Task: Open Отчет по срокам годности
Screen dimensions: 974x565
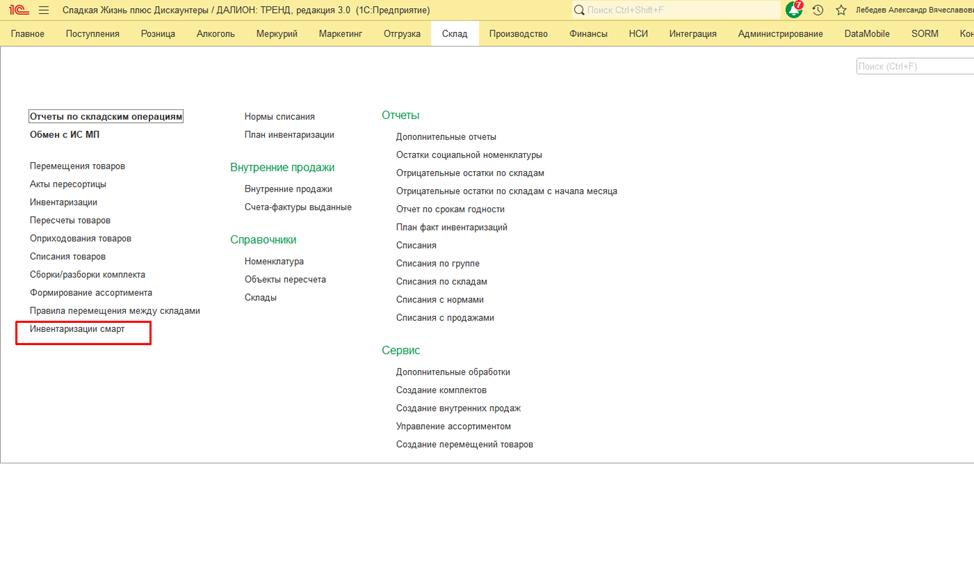Action: coord(450,210)
